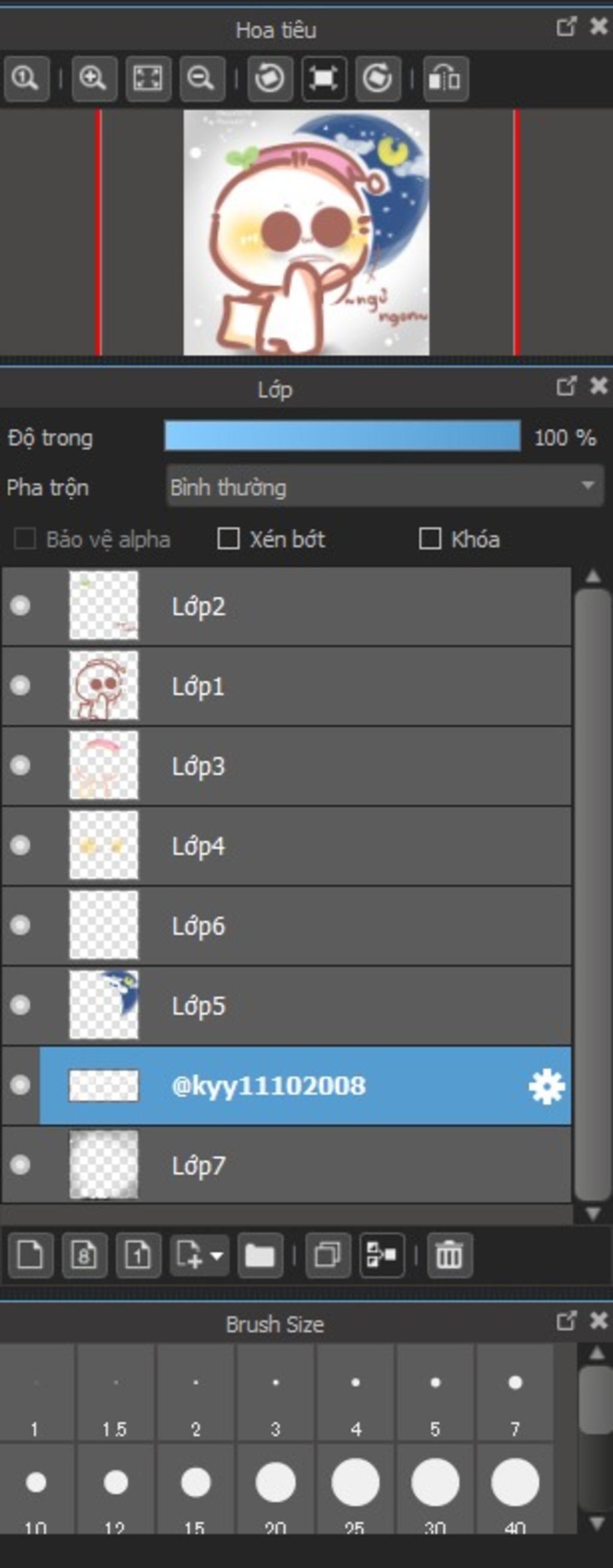Image resolution: width=613 pixels, height=1568 pixels.
Task: Open the Pha trộn blend mode dropdown
Action: pyautogui.click(x=385, y=486)
